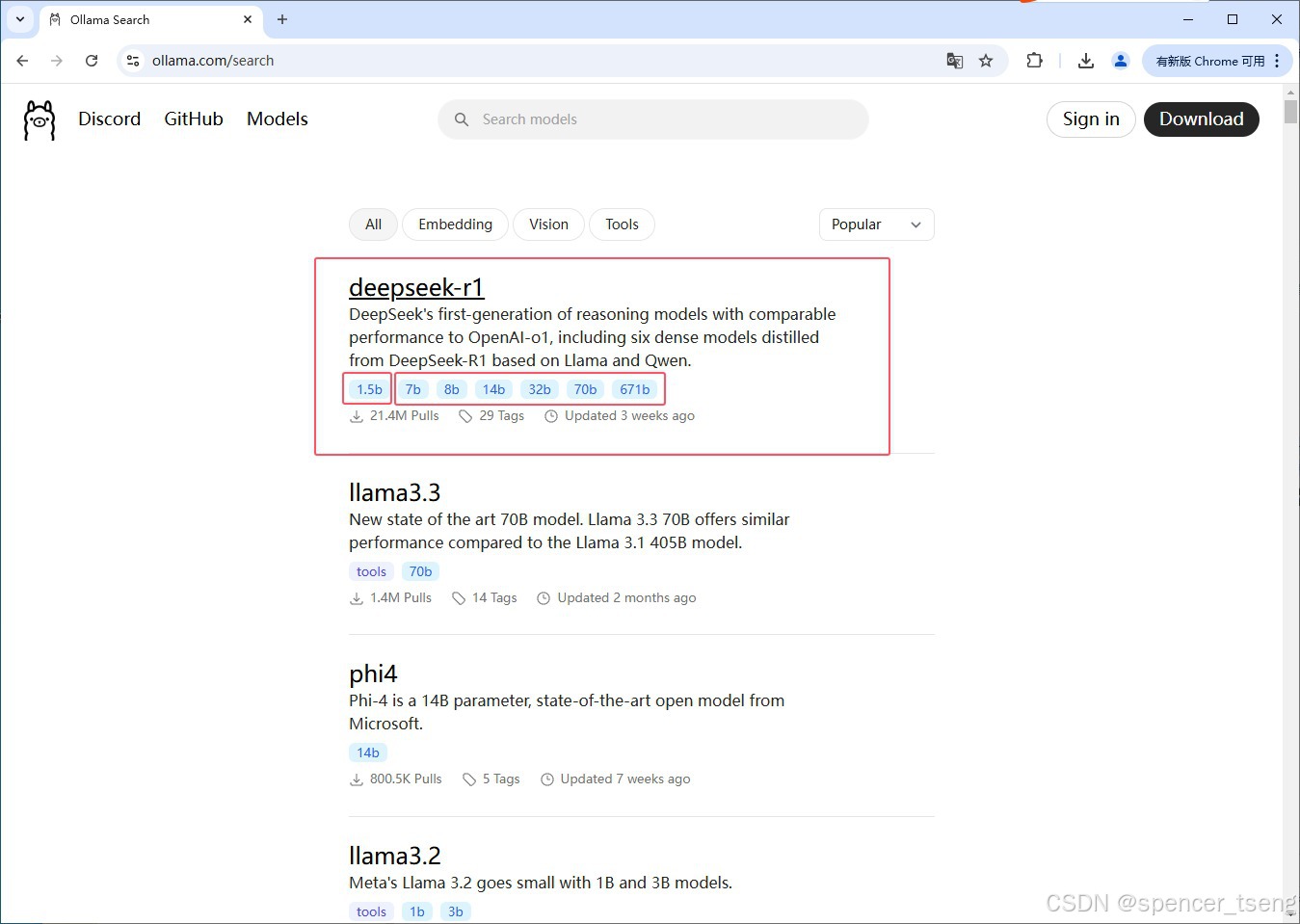This screenshot has height=924, width=1300.
Task: Select deepseek-r1 70b size tag
Action: [585, 389]
